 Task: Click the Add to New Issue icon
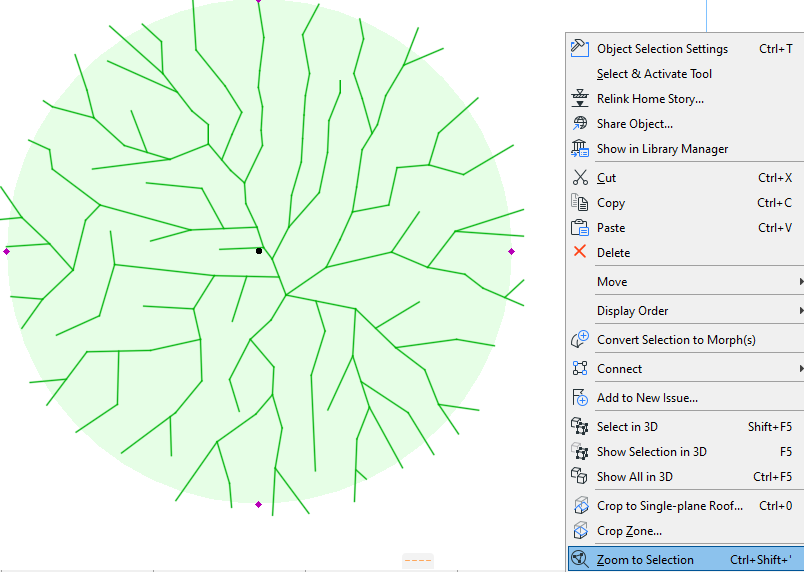tap(580, 397)
